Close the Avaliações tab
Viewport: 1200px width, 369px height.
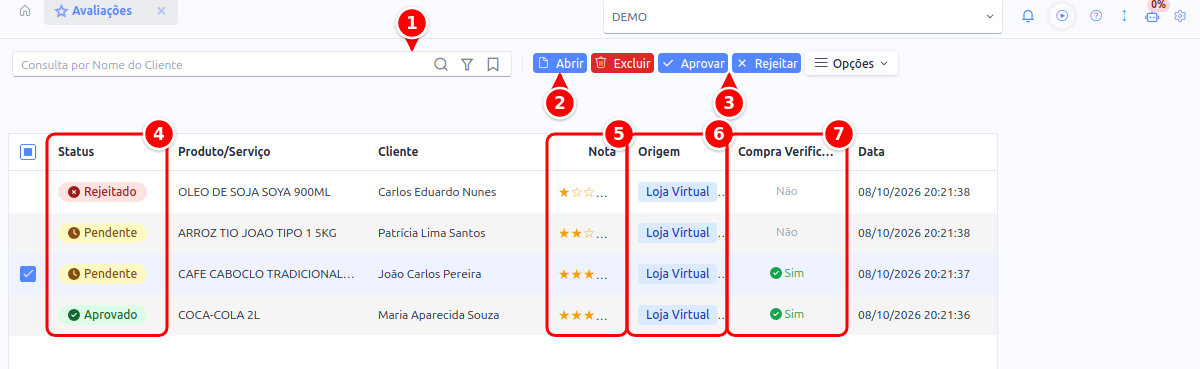click(161, 11)
